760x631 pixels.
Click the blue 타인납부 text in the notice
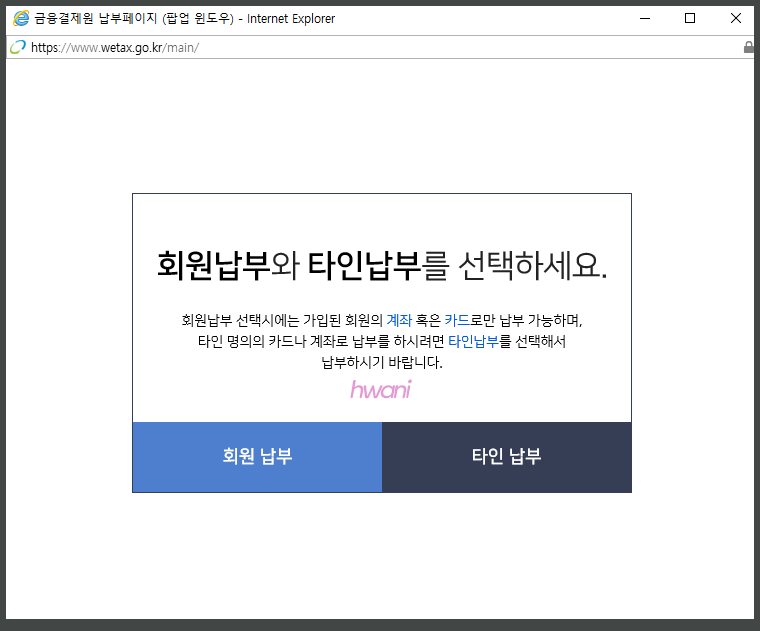coord(473,342)
